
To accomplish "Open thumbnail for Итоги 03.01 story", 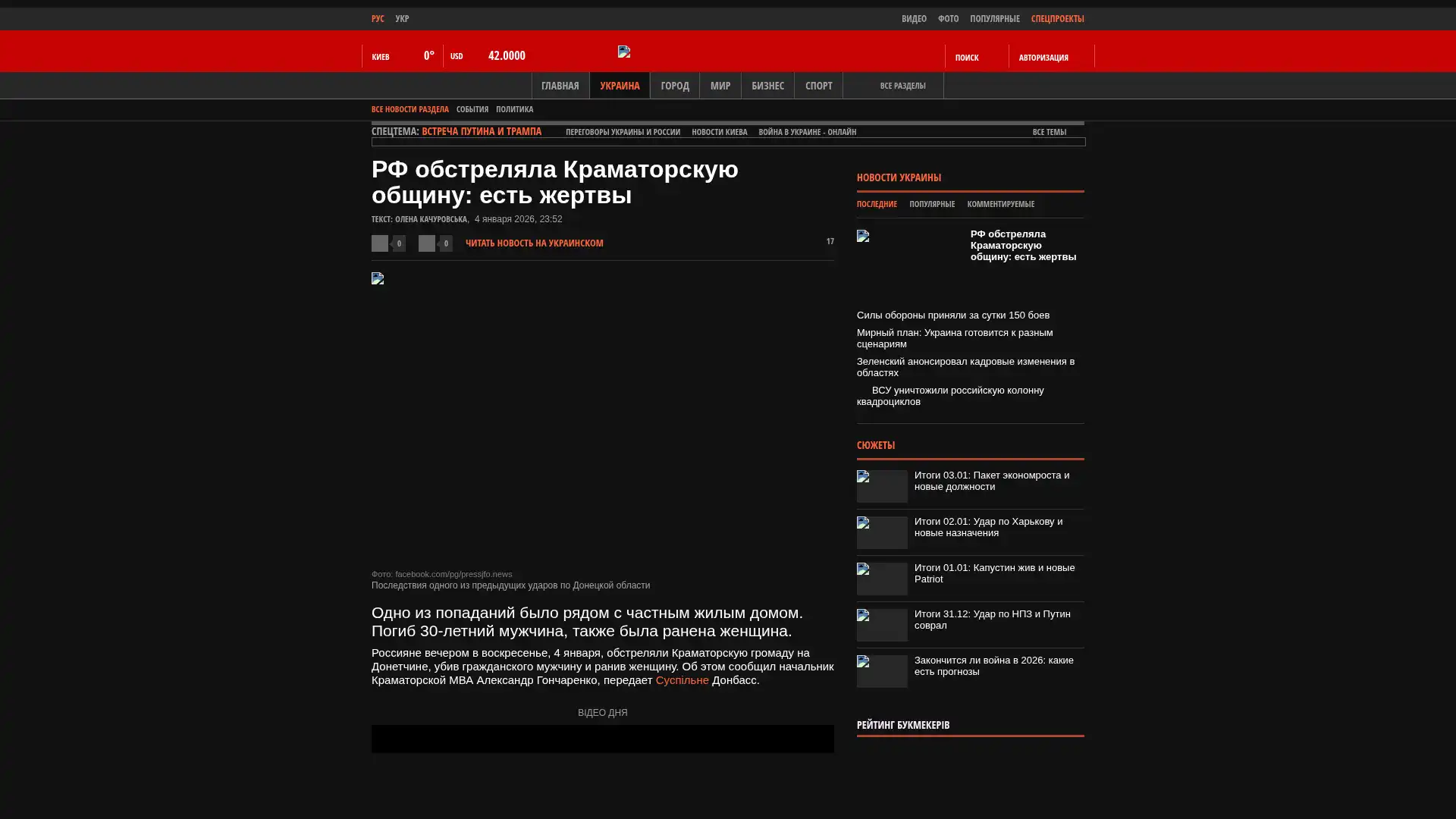I will [882, 486].
